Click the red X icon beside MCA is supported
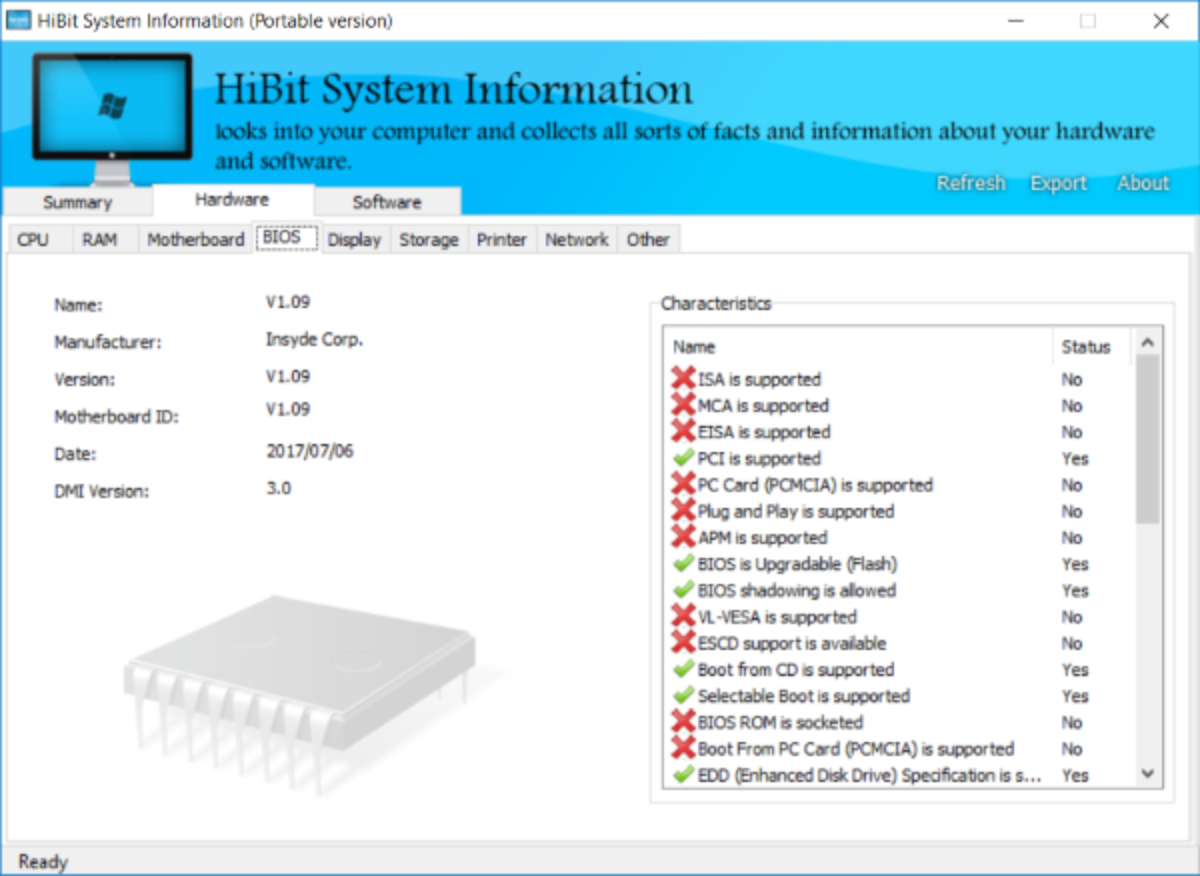 (683, 405)
